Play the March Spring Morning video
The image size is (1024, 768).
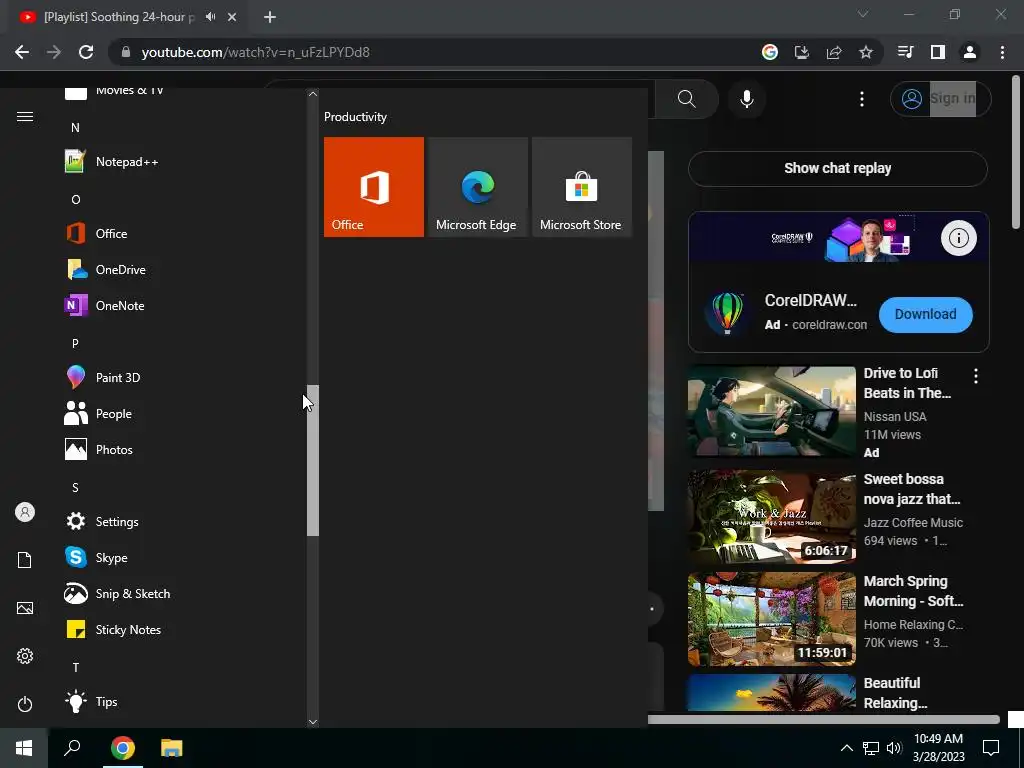771,618
